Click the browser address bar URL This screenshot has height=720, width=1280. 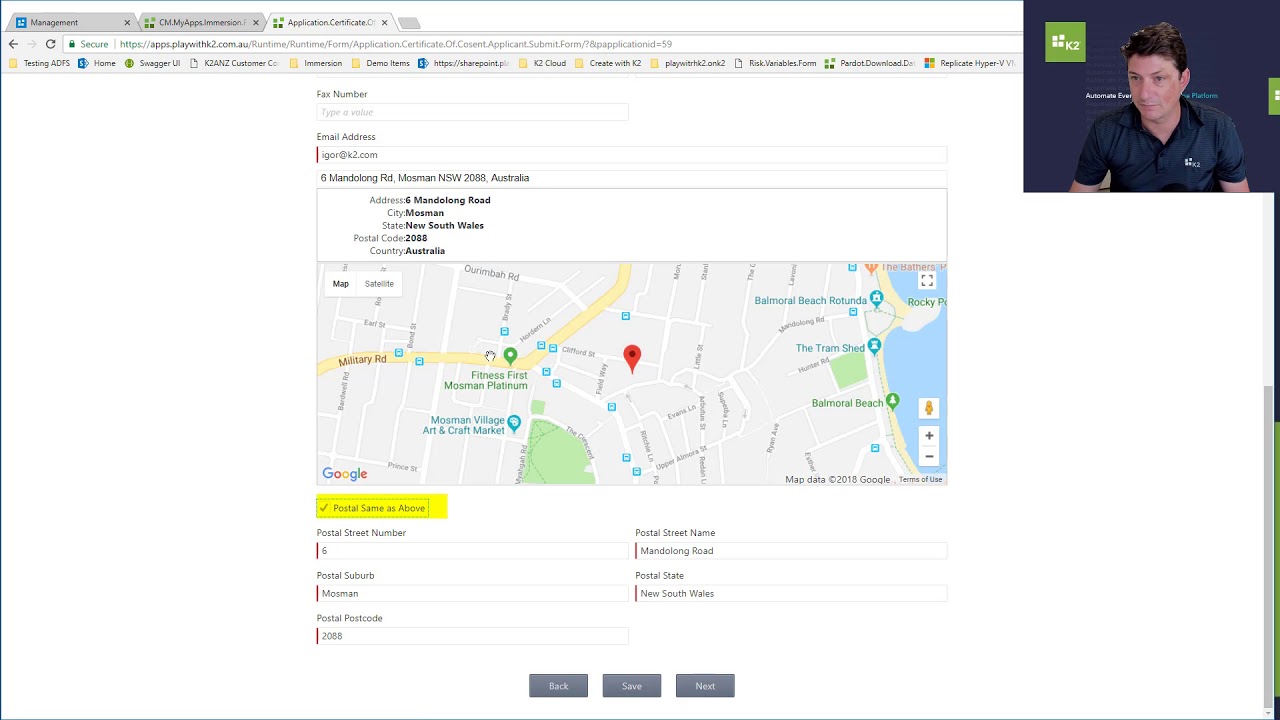click(395, 44)
